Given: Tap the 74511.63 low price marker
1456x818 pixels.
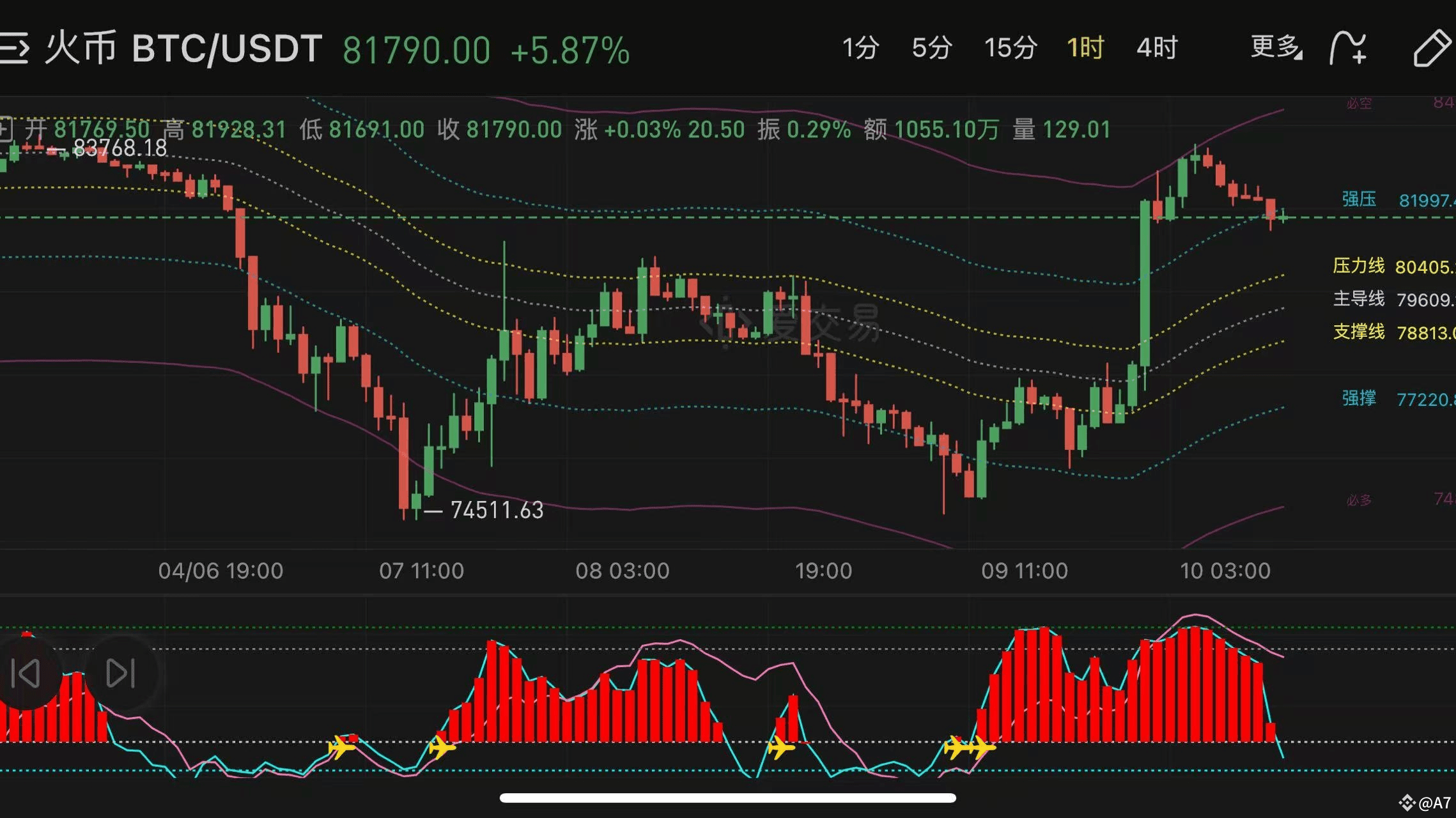Looking at the screenshot, I should (496, 510).
